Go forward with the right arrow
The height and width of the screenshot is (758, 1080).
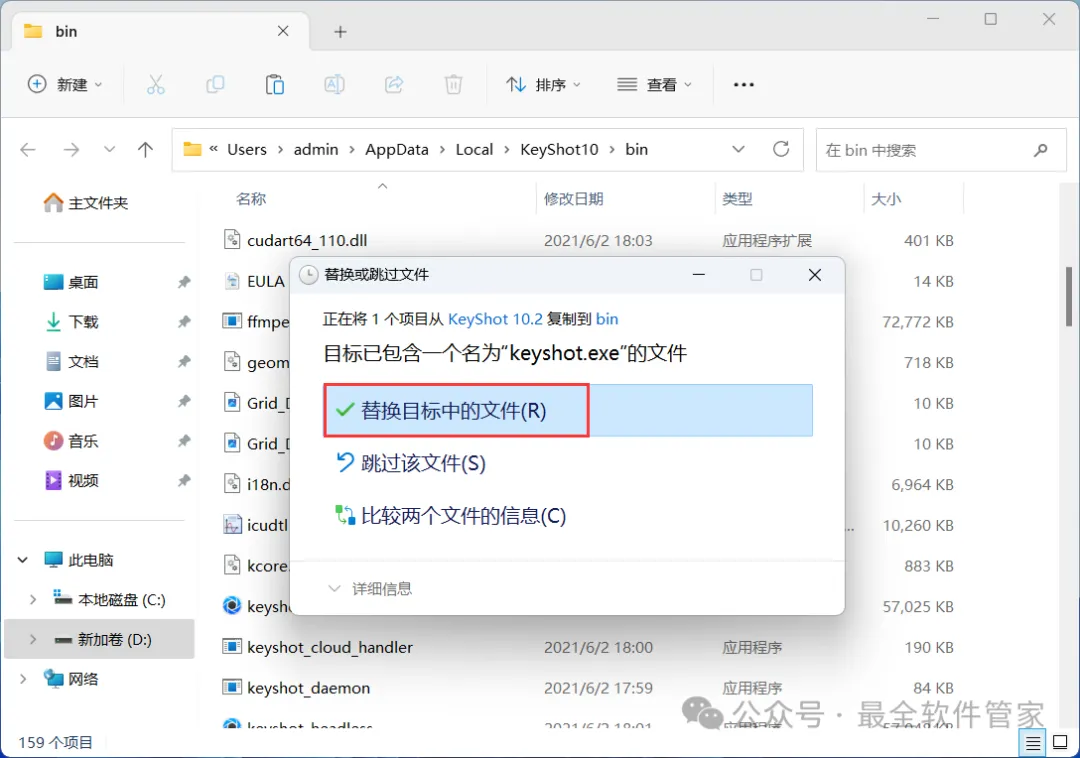coord(71,149)
